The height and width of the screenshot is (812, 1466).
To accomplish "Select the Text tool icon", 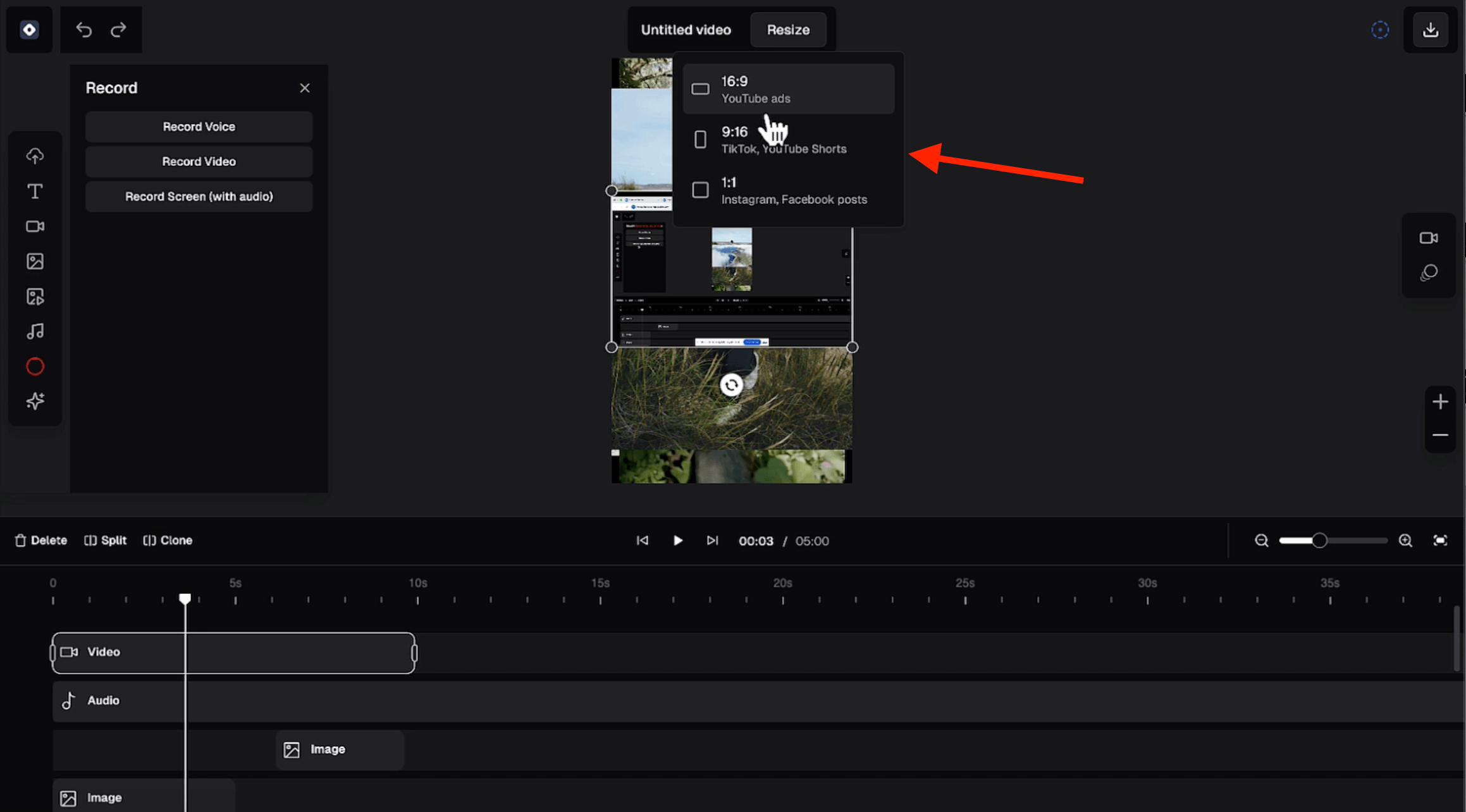I will 35,191.
